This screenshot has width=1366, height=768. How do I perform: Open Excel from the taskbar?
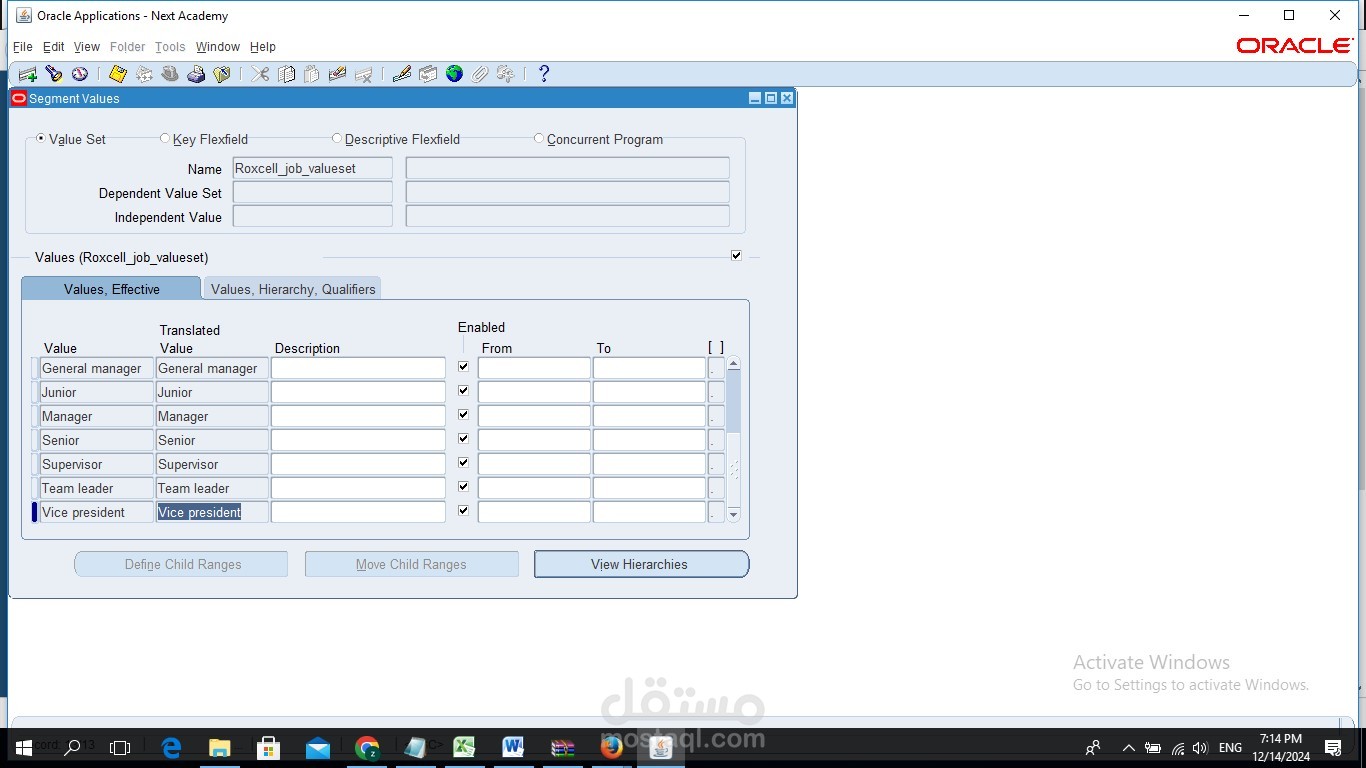click(464, 747)
